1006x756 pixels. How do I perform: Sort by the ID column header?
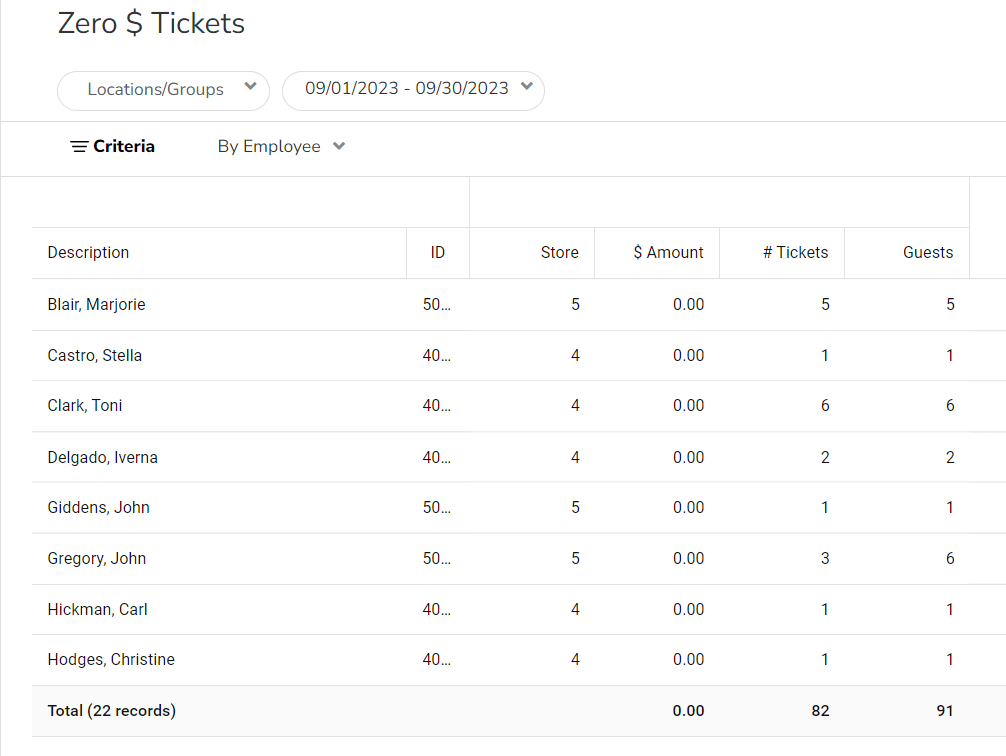point(437,253)
